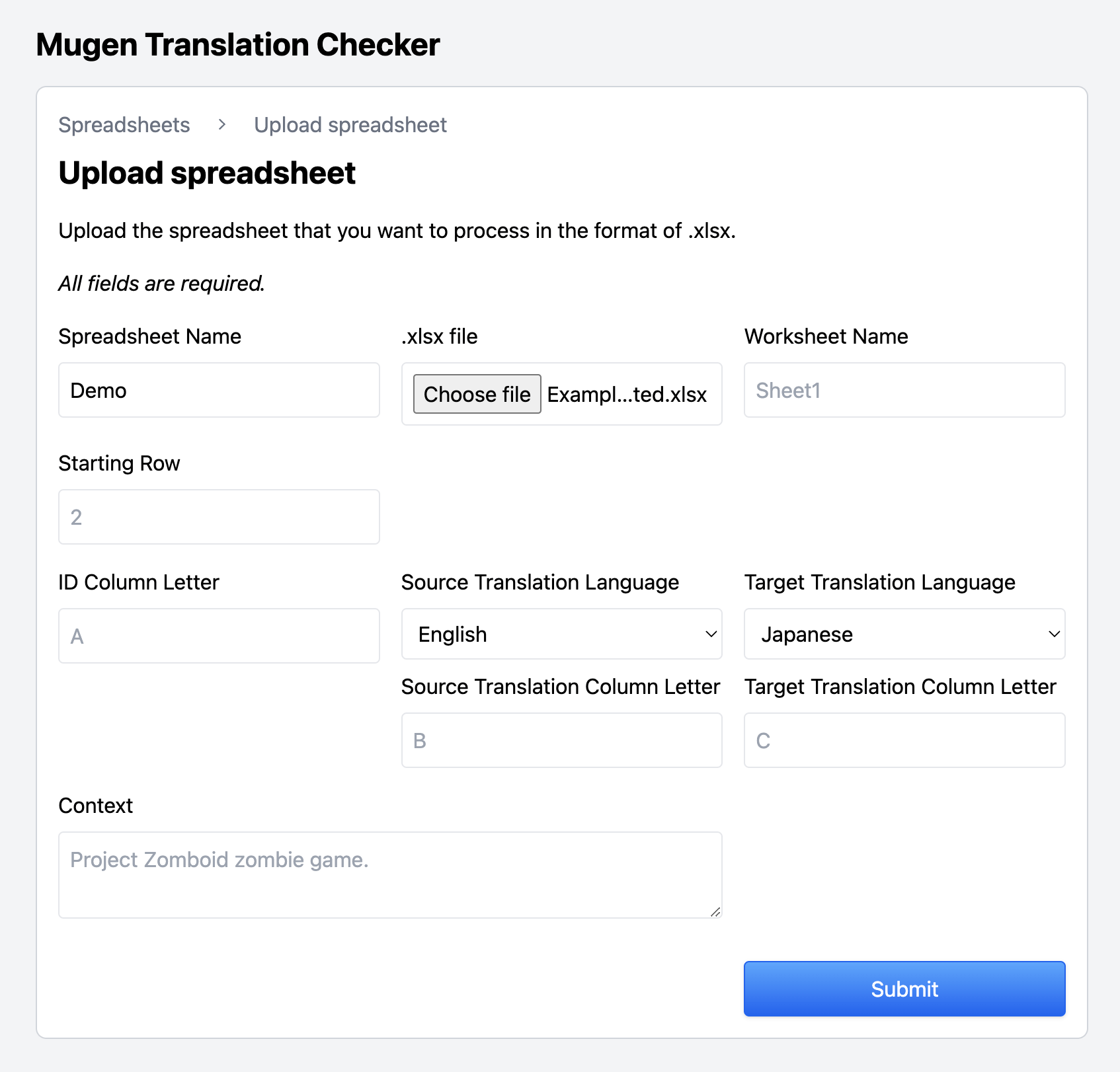Click the Japanese dropdown chevron arrow
The width and height of the screenshot is (1120, 1072).
pyautogui.click(x=1054, y=634)
